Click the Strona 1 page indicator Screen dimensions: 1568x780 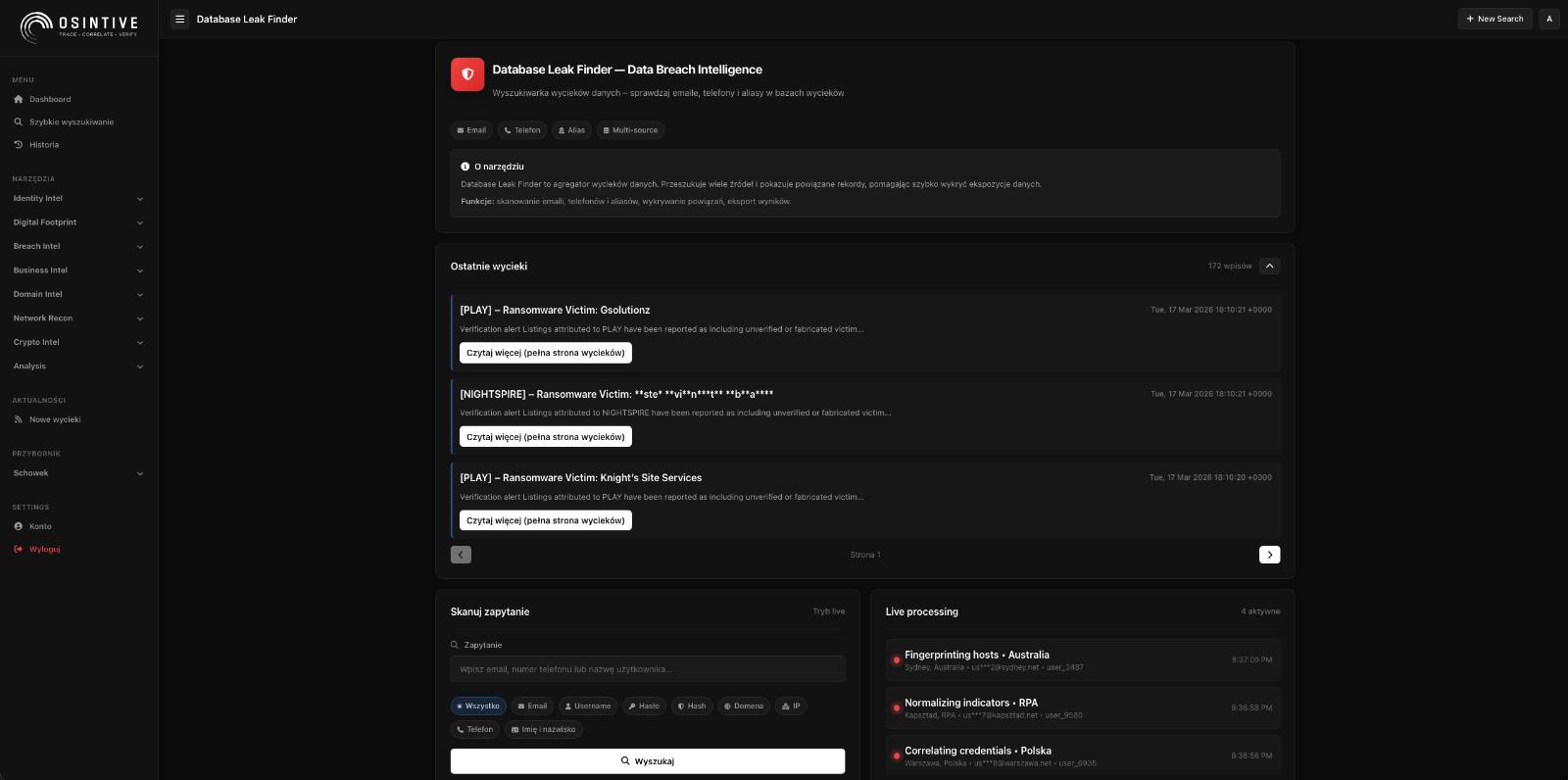(865, 555)
